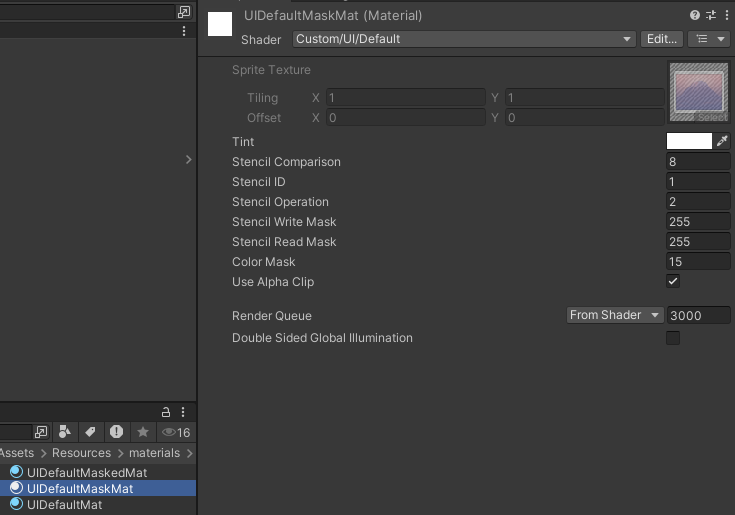Click the white Tint color swatch
The width and height of the screenshot is (735, 515).
[x=689, y=142]
